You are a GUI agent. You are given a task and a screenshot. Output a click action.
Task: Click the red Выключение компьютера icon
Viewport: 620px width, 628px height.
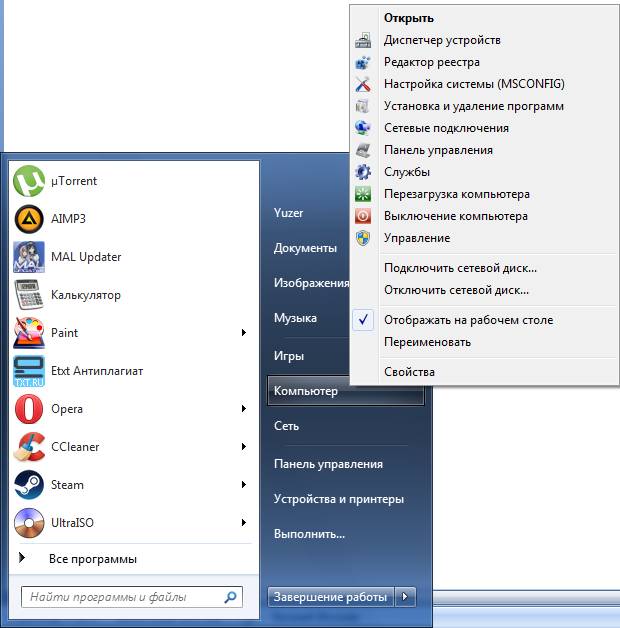coord(363,216)
